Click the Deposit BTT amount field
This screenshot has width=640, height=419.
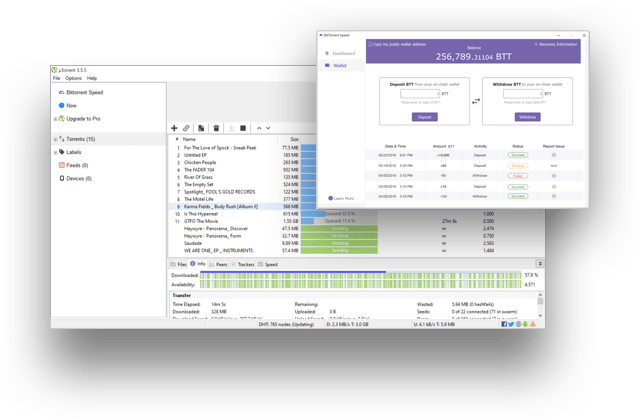pos(420,94)
